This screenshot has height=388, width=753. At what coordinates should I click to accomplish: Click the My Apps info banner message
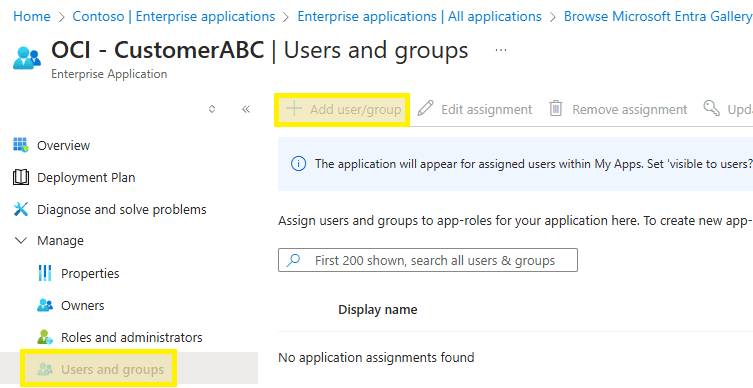tap(534, 164)
